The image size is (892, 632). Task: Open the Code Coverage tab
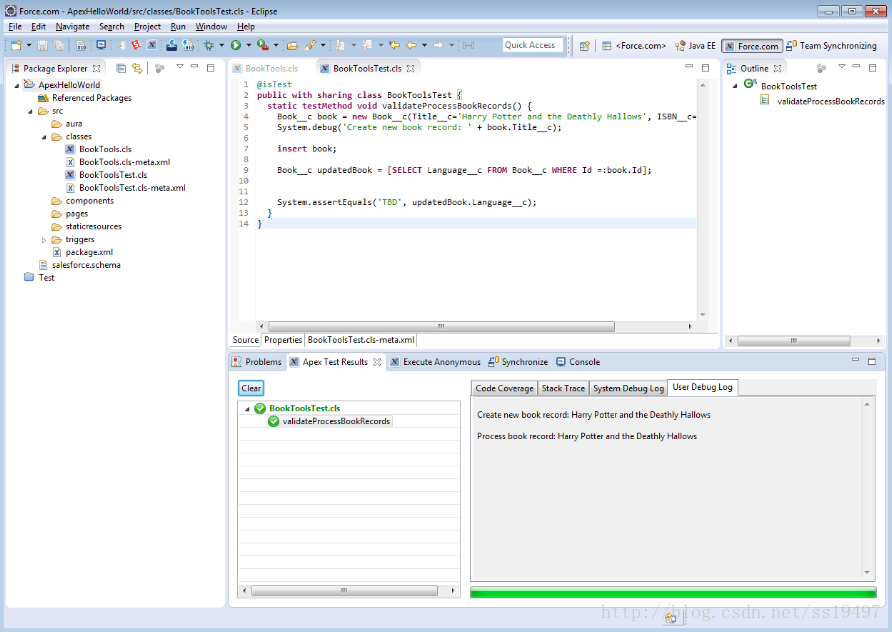[504, 388]
